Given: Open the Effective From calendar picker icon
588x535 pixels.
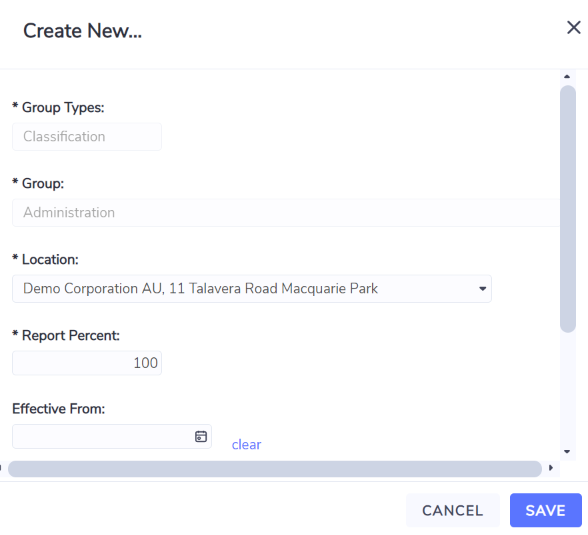Looking at the screenshot, I should [x=201, y=436].
